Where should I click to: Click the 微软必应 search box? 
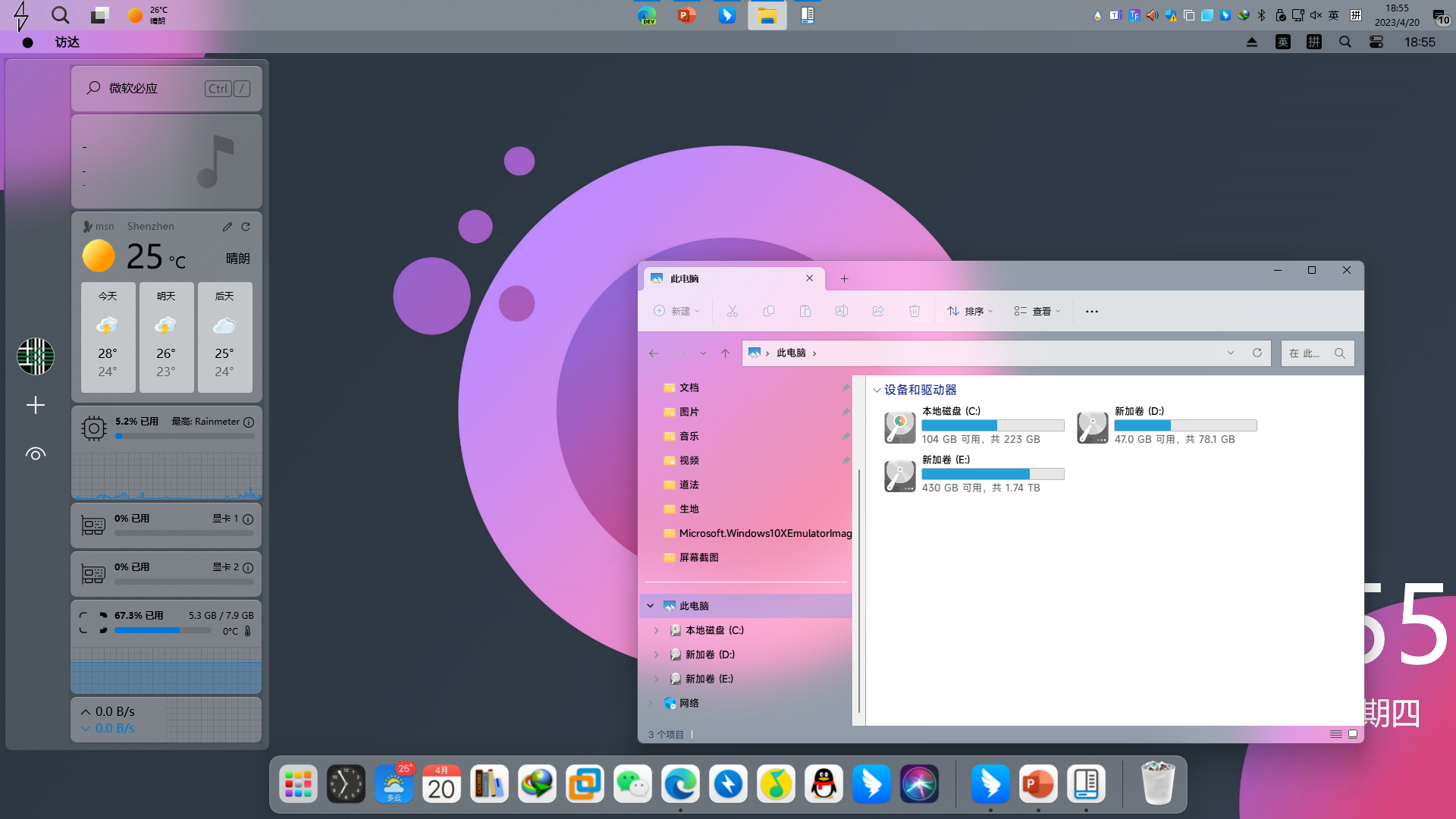tap(167, 89)
